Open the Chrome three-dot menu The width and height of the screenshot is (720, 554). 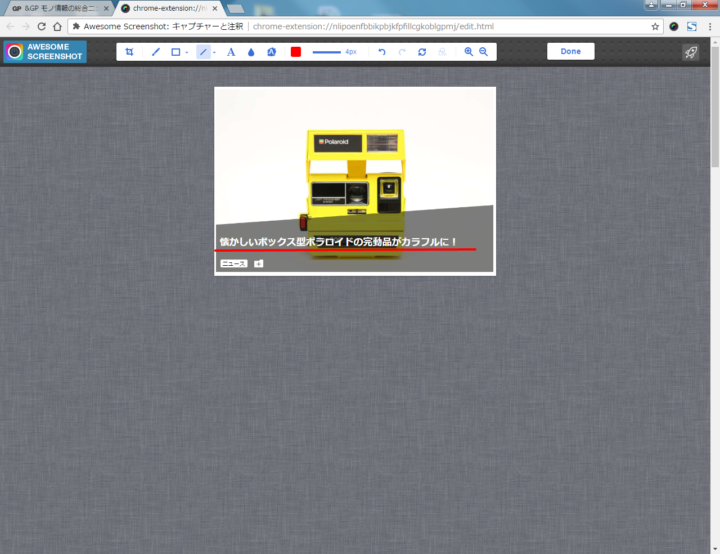[710, 27]
